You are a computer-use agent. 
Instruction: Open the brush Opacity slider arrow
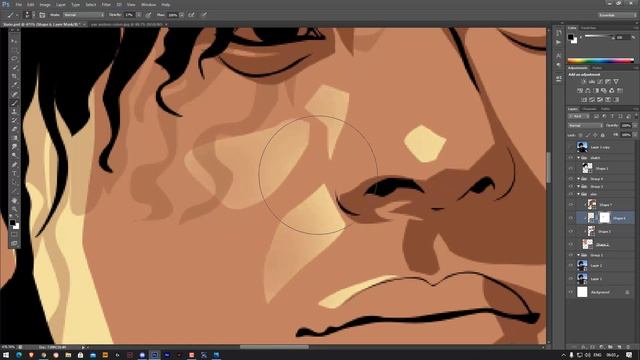click(x=139, y=15)
